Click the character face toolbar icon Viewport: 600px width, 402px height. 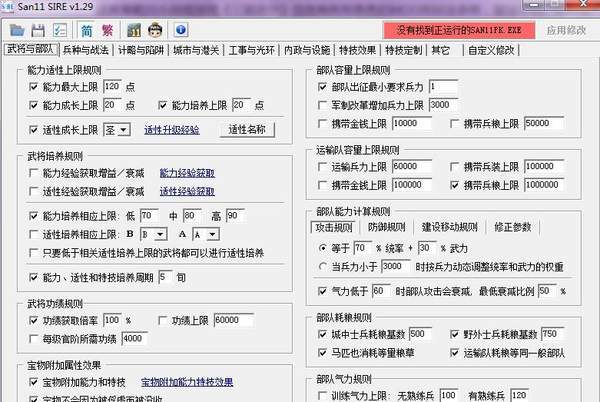click(155, 30)
